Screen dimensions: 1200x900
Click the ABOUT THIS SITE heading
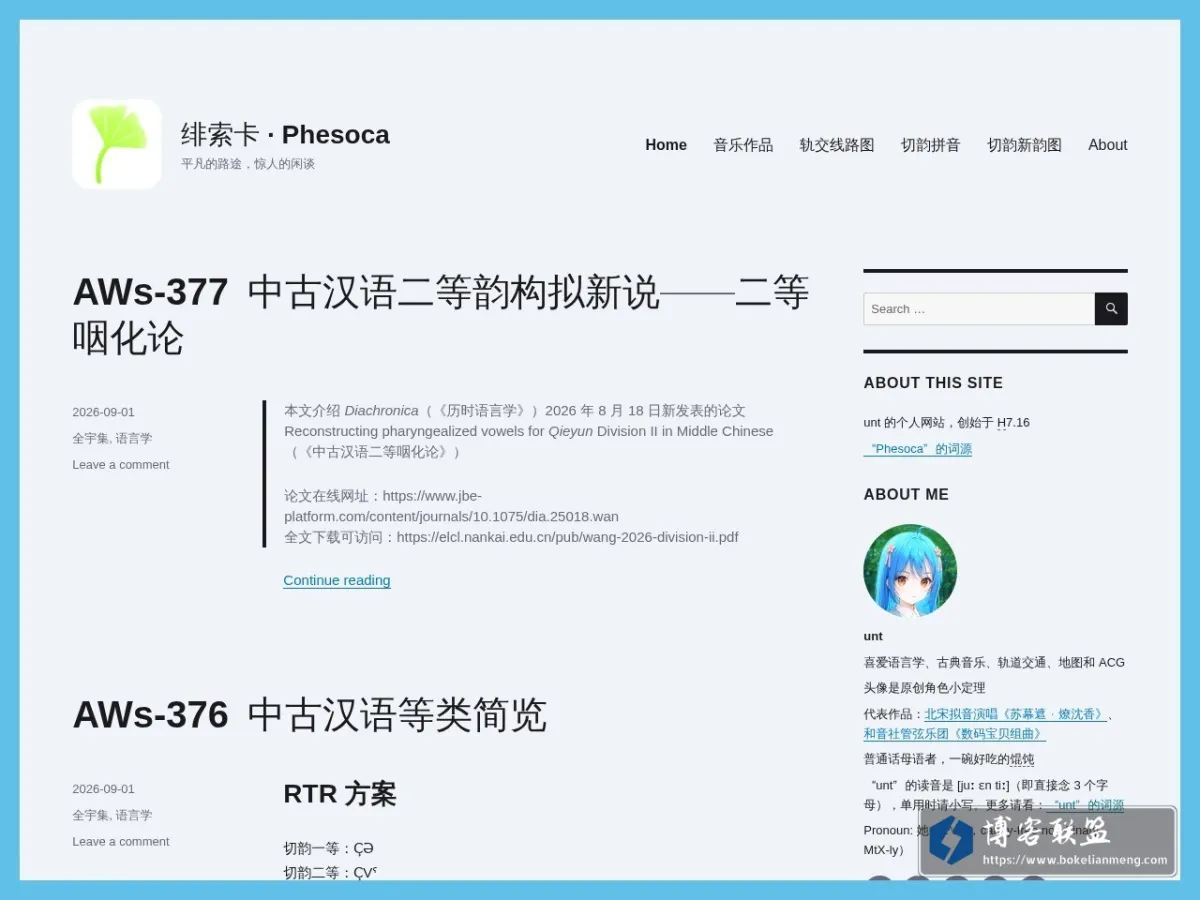[x=933, y=383]
